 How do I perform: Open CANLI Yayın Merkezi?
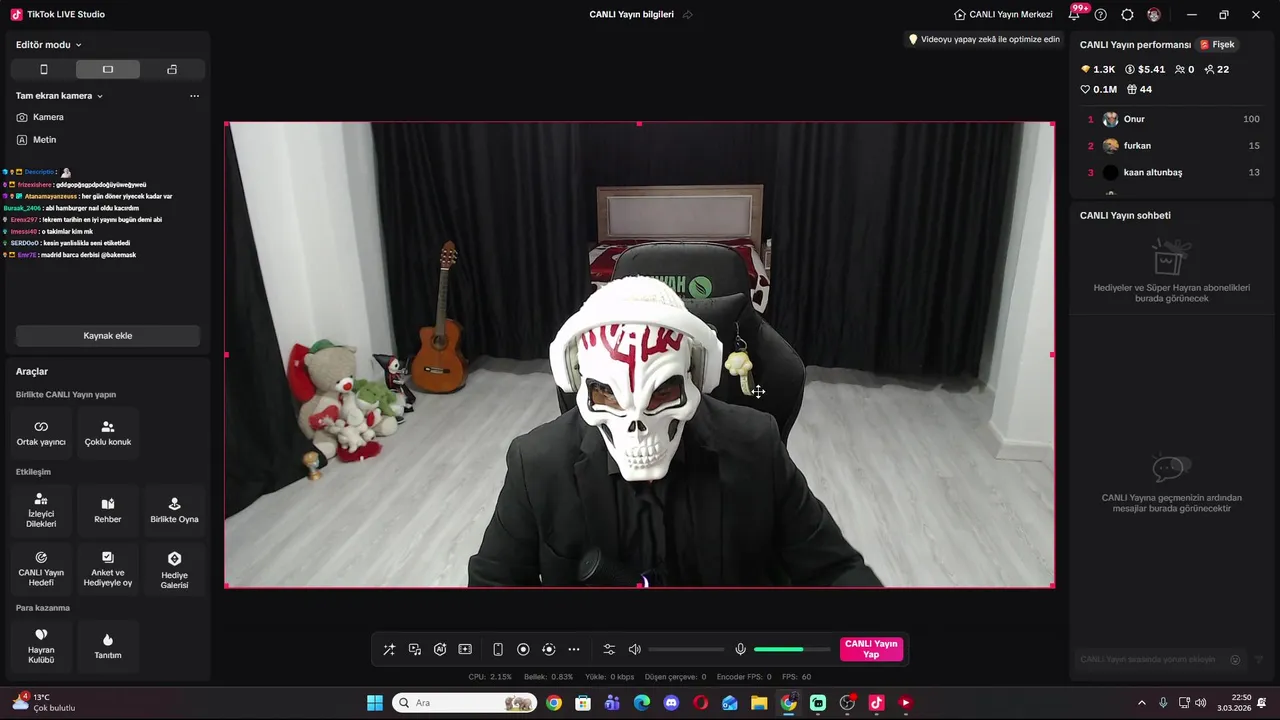tap(1003, 15)
